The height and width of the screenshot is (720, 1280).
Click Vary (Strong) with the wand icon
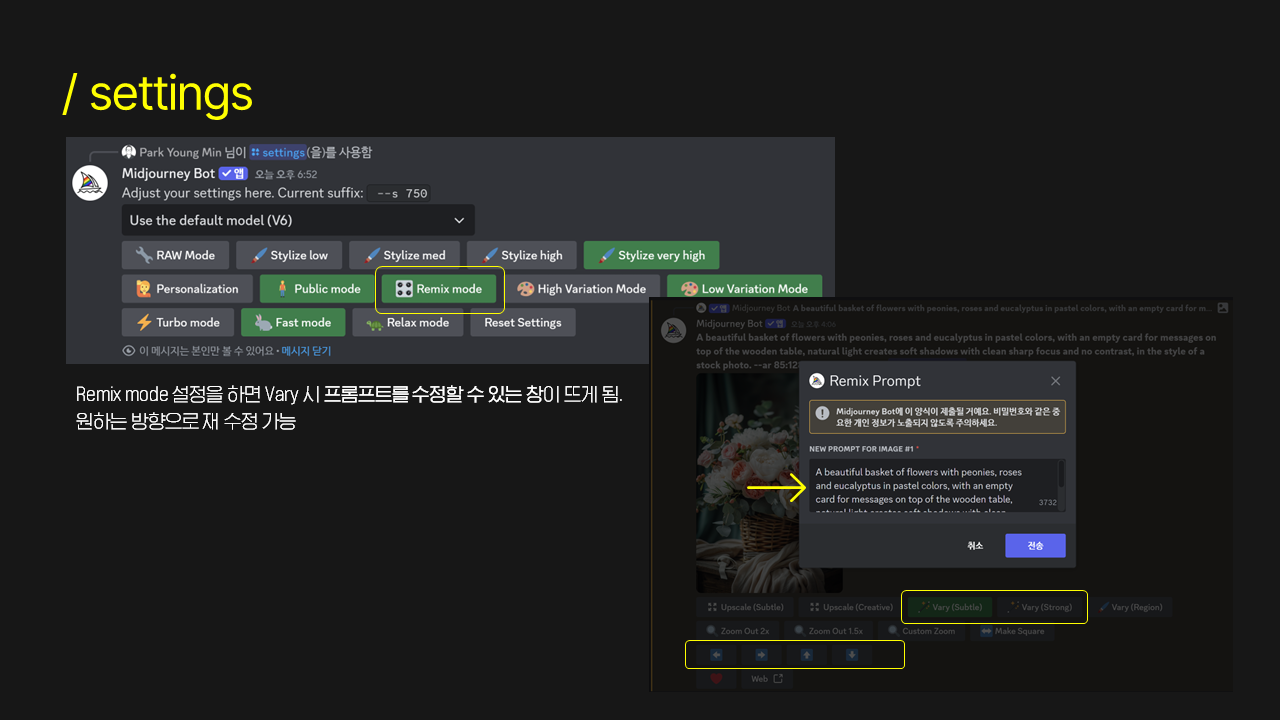point(1040,607)
